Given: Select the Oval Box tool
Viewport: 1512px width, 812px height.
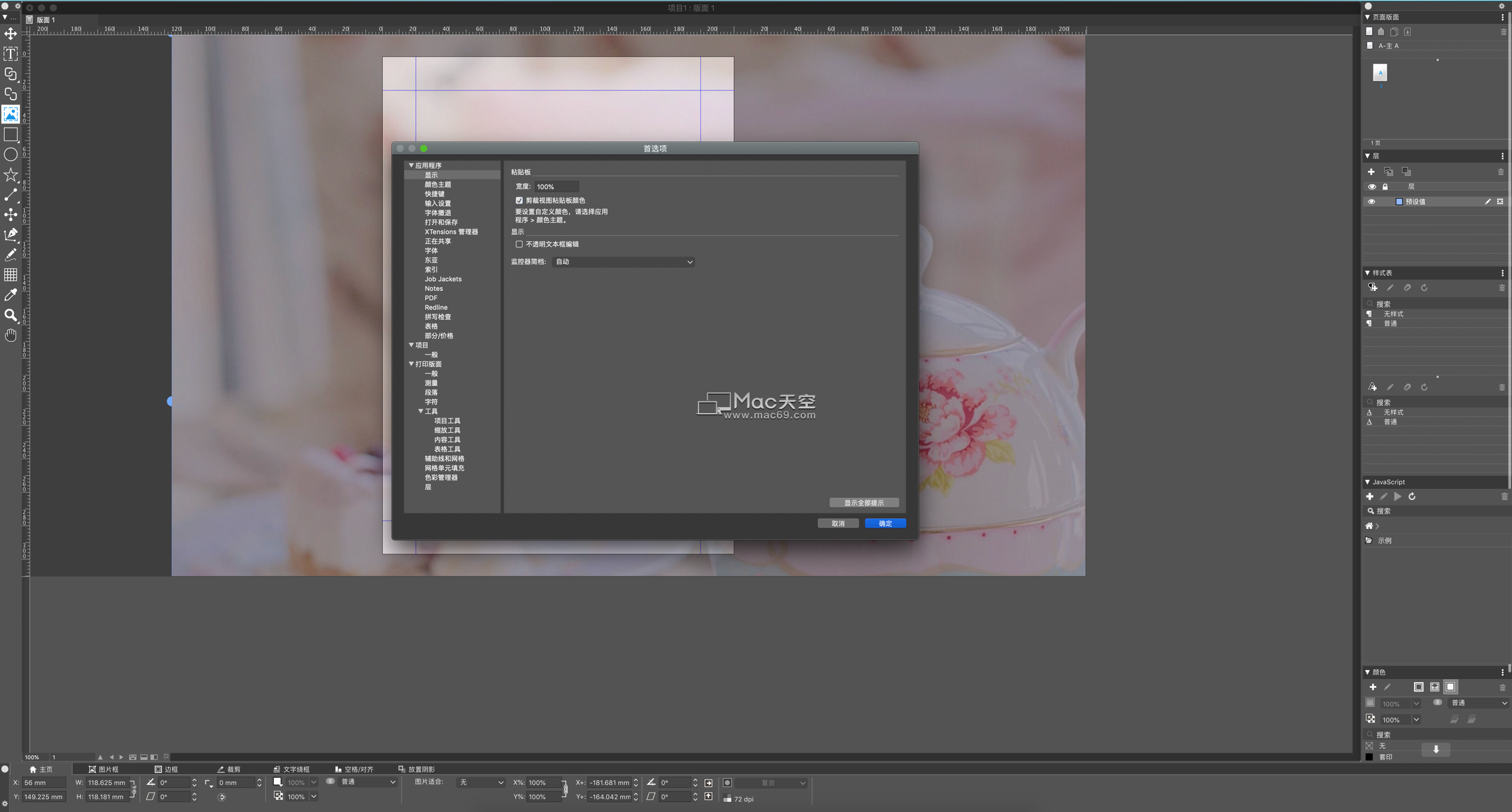Looking at the screenshot, I should [11, 155].
